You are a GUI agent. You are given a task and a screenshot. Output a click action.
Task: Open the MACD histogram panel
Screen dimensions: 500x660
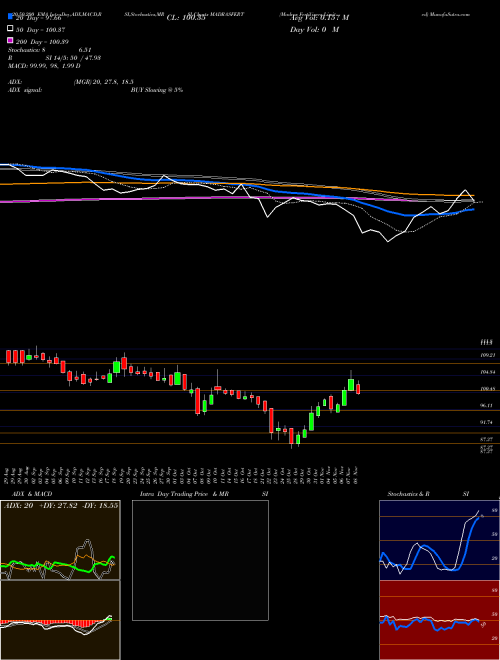pyautogui.click(x=60, y=620)
